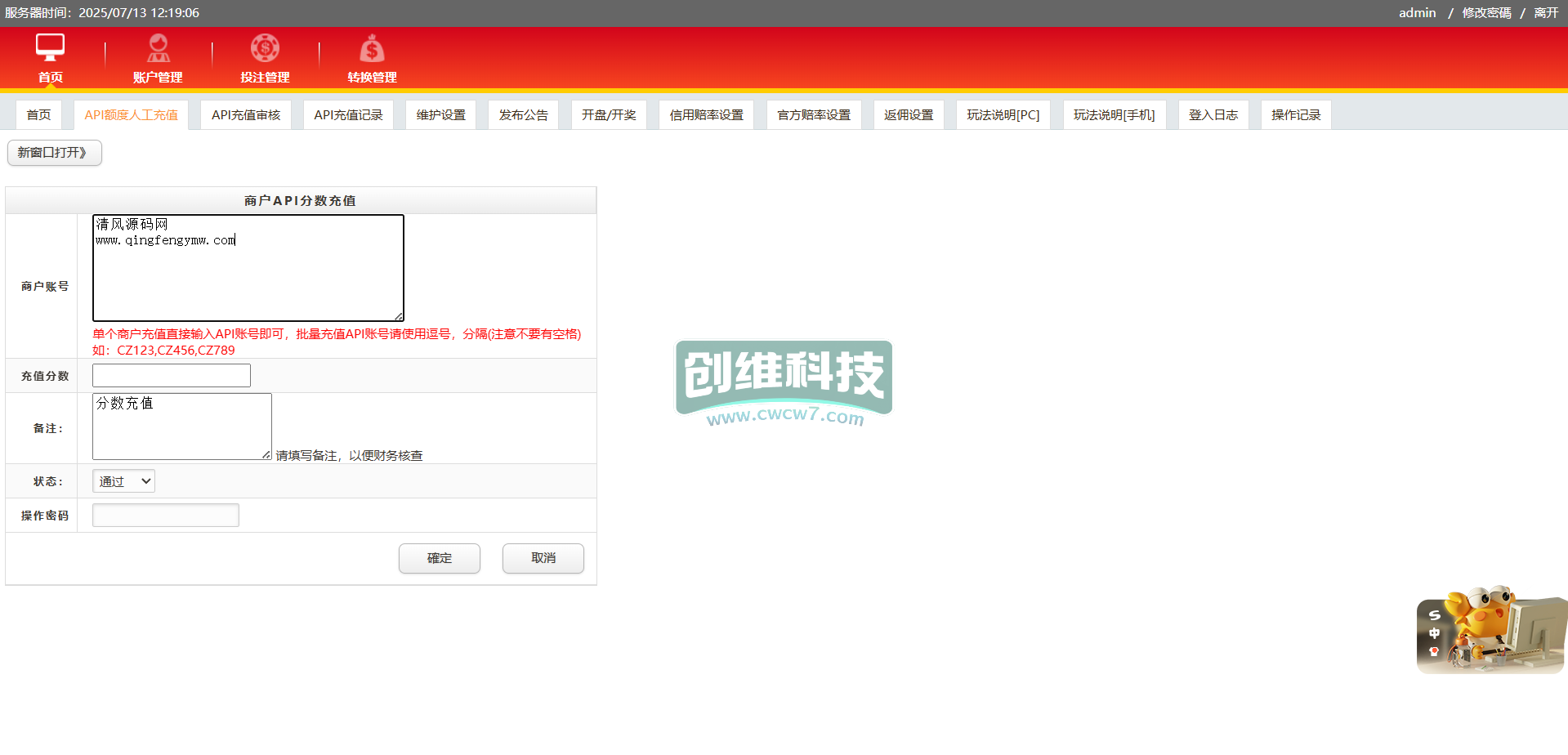Viewport: 1568px width, 755px height.
Task: Grab the 商户账号 textarea resize handle
Action: [399, 316]
